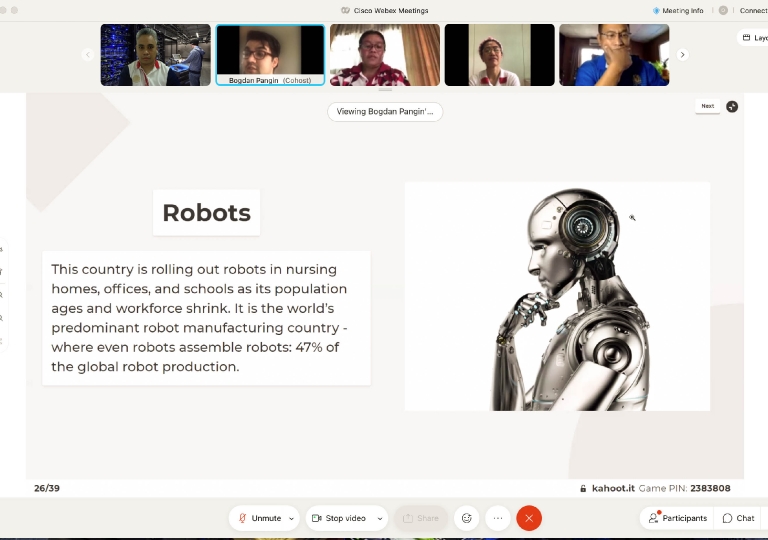Viewport: 768px width, 540px height.
Task: Click the thumbnail strip collapse handle
Action: pos(385,90)
